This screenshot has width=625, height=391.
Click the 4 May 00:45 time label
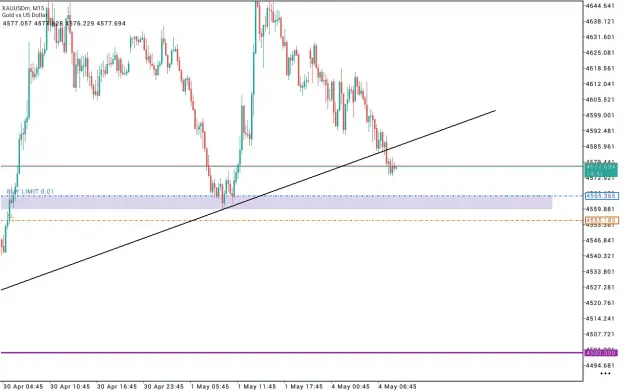(x=351, y=387)
